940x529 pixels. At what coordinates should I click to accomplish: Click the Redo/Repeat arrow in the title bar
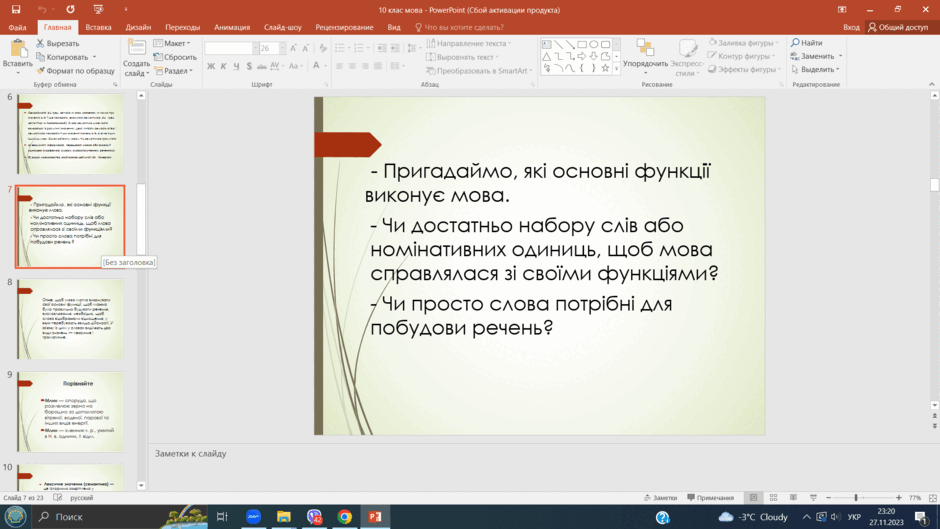click(x=71, y=10)
